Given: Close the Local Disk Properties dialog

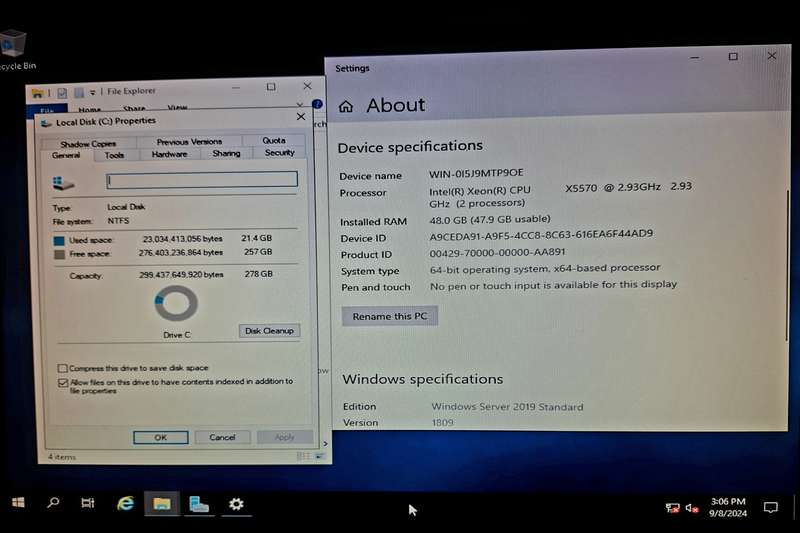Looking at the screenshot, I should [301, 117].
